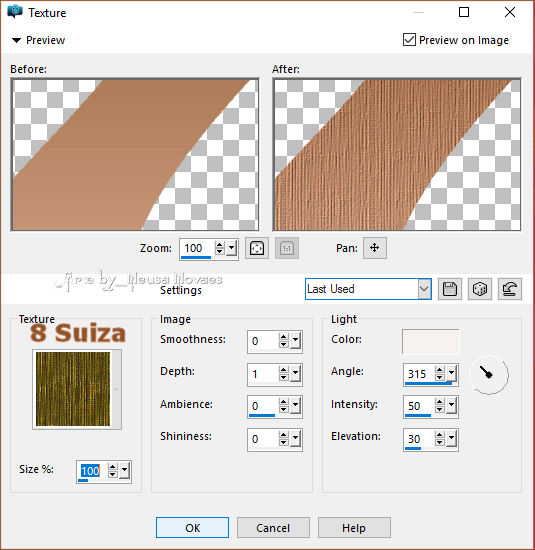Click the PaintShop Pro title bar icon
Image resolution: width=535 pixels, height=550 pixels.
[15, 12]
